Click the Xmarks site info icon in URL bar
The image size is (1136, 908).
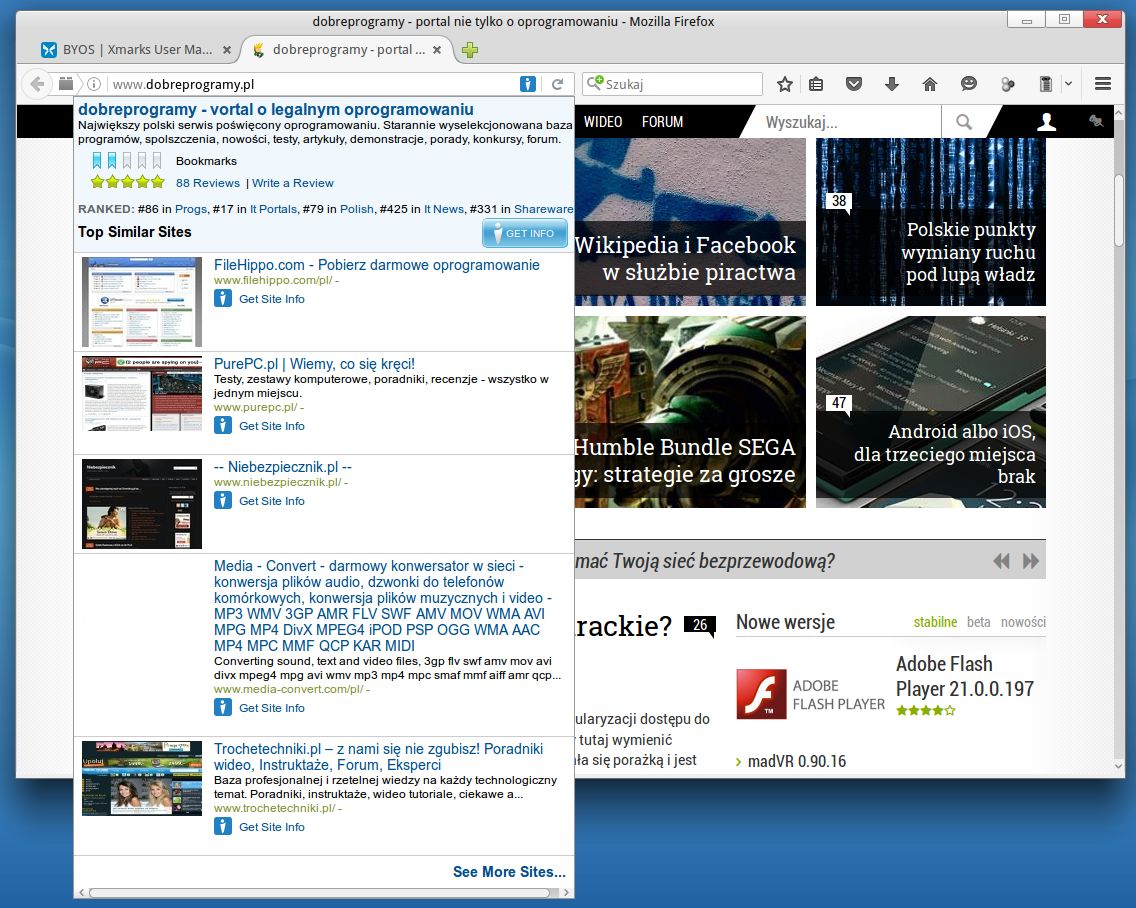click(x=528, y=84)
